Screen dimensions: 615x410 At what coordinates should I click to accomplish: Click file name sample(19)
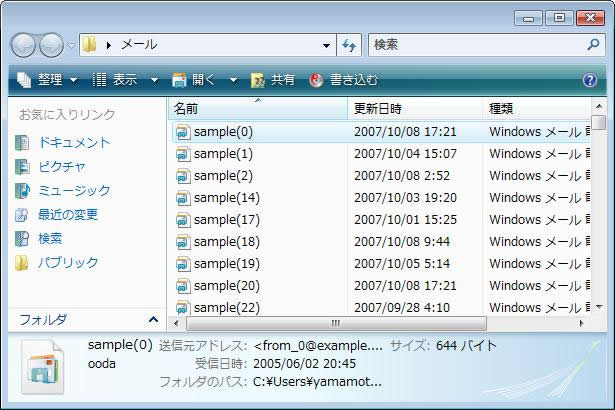(227, 264)
